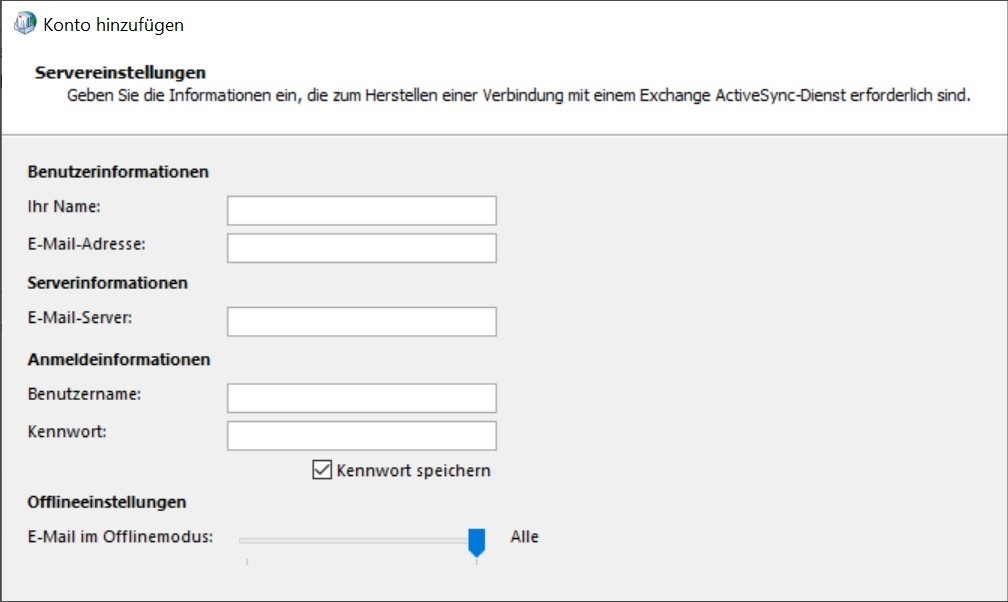
Task: Select the E-Mail-Adresse text field
Action: 360,247
